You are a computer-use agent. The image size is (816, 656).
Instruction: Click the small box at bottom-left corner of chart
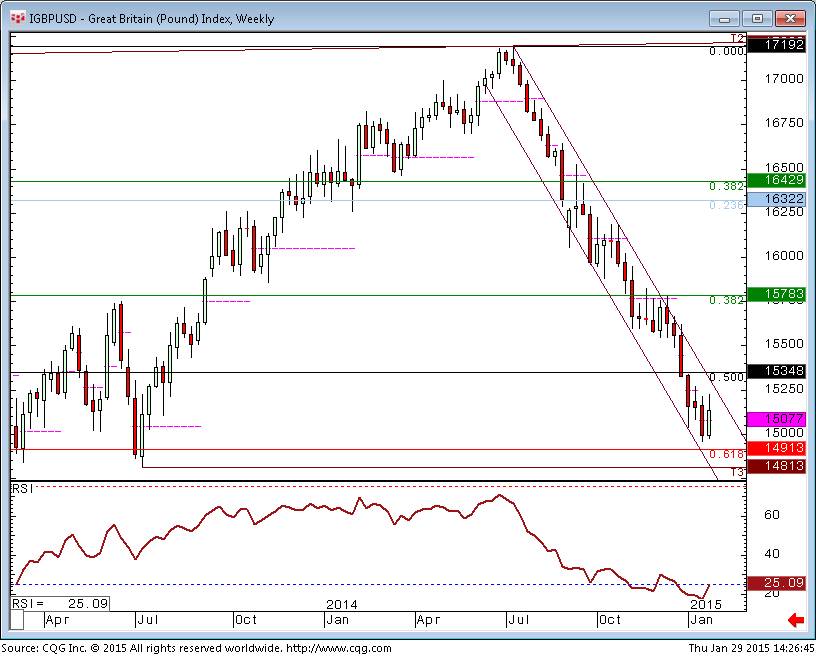tap(18, 620)
